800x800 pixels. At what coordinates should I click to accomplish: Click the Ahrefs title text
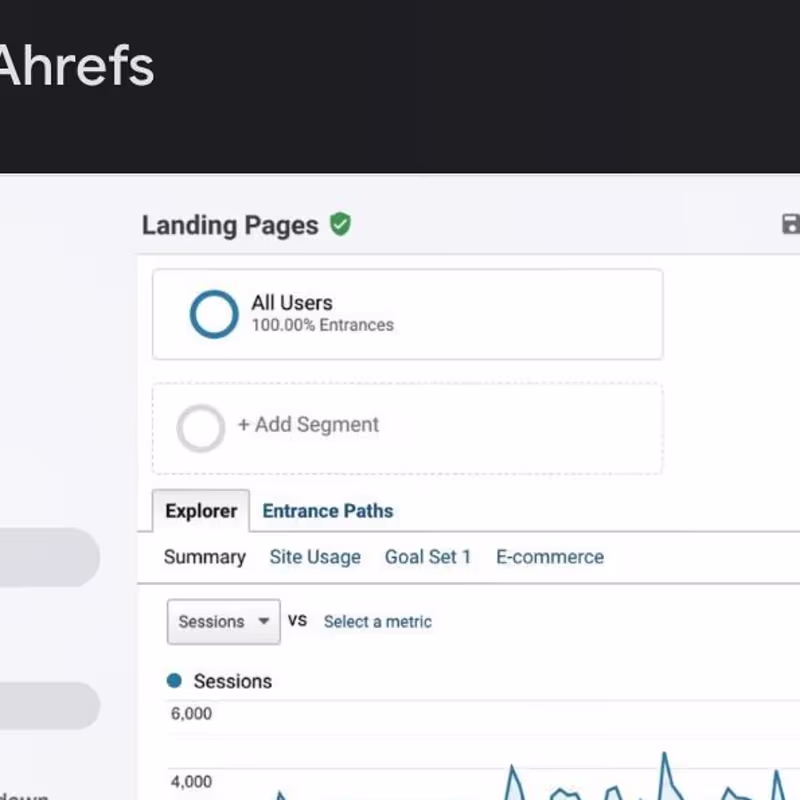pos(77,66)
